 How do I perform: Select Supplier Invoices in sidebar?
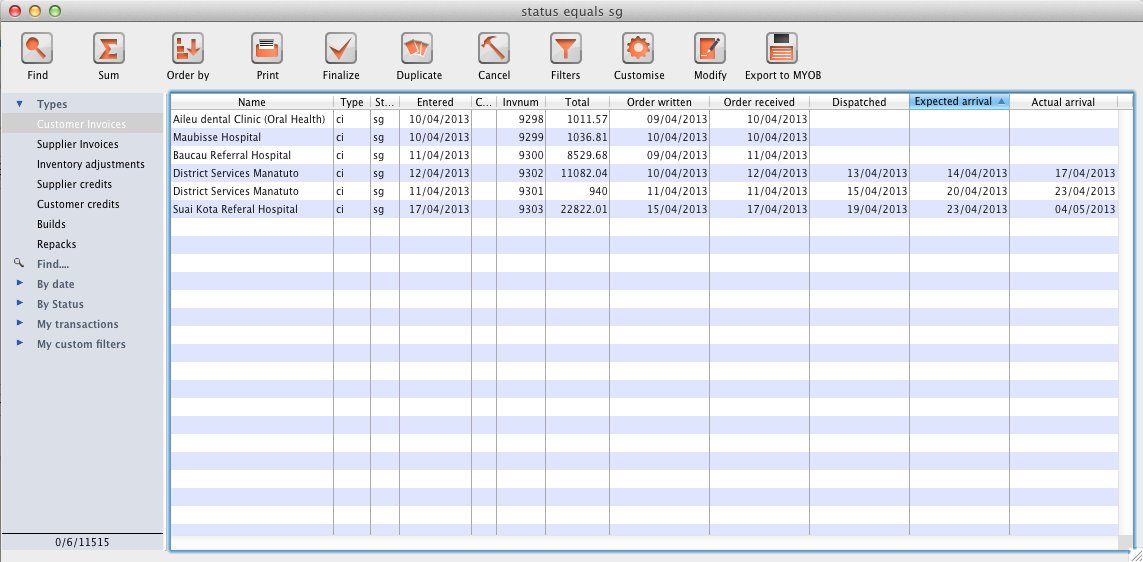click(77, 144)
